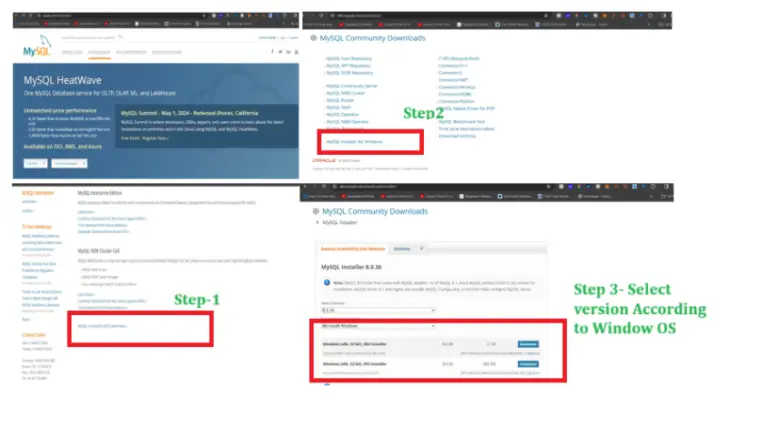Viewport: 768px width, 428px height.
Task: Click the 'MySQL Installer 8.0.36' title text
Action: [x=351, y=267]
